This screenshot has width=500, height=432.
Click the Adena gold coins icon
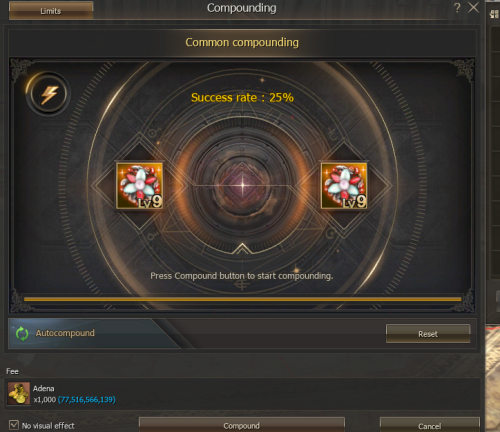[19, 393]
